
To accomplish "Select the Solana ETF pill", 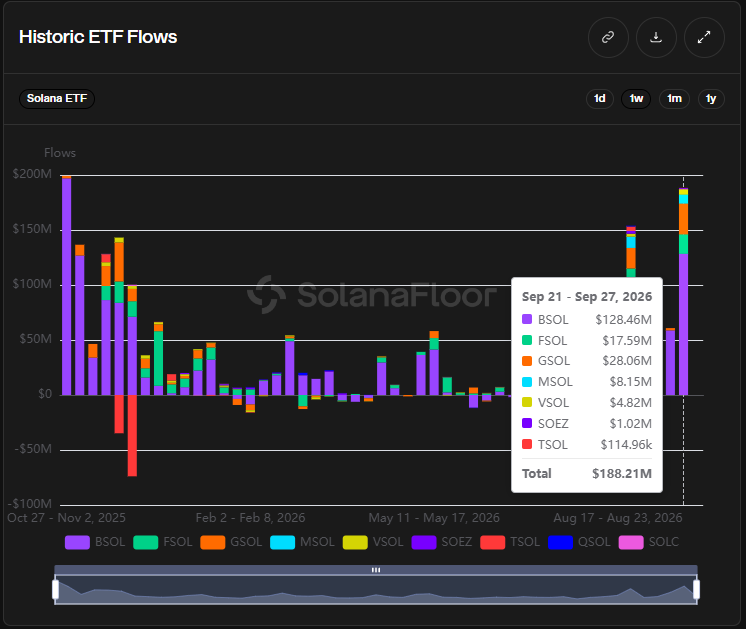I will click(x=57, y=98).
